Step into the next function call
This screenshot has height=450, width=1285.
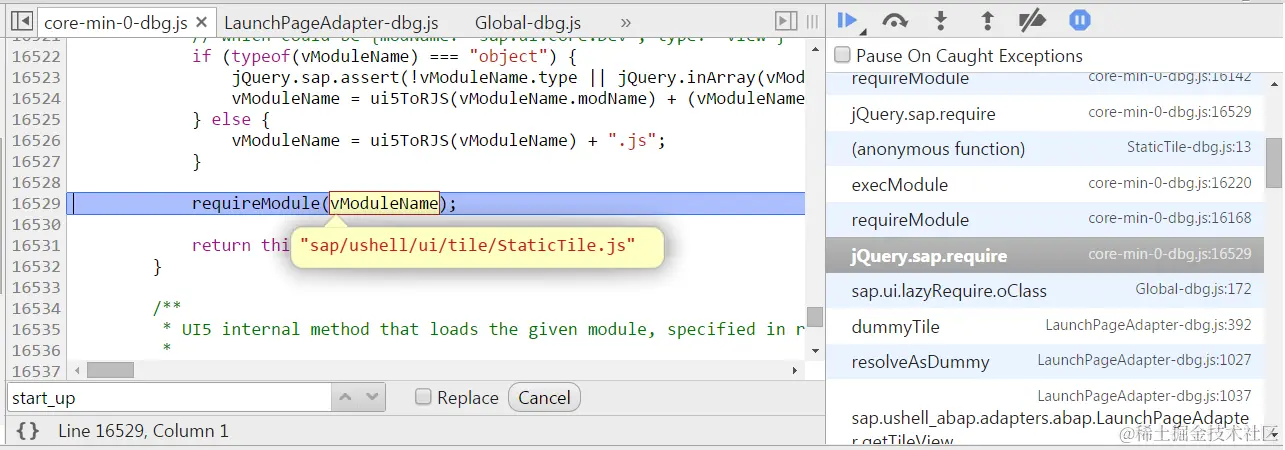940,20
